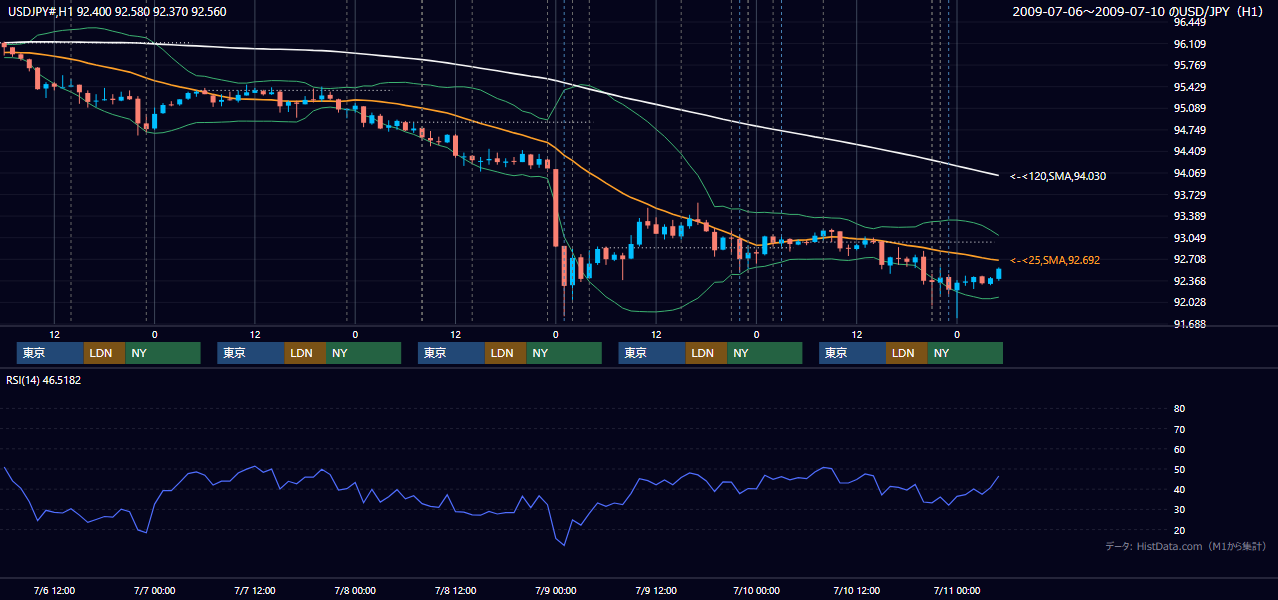The width and height of the screenshot is (1278, 600).
Task: Click the 7/7 12:00 time axis label
Action: point(254,590)
